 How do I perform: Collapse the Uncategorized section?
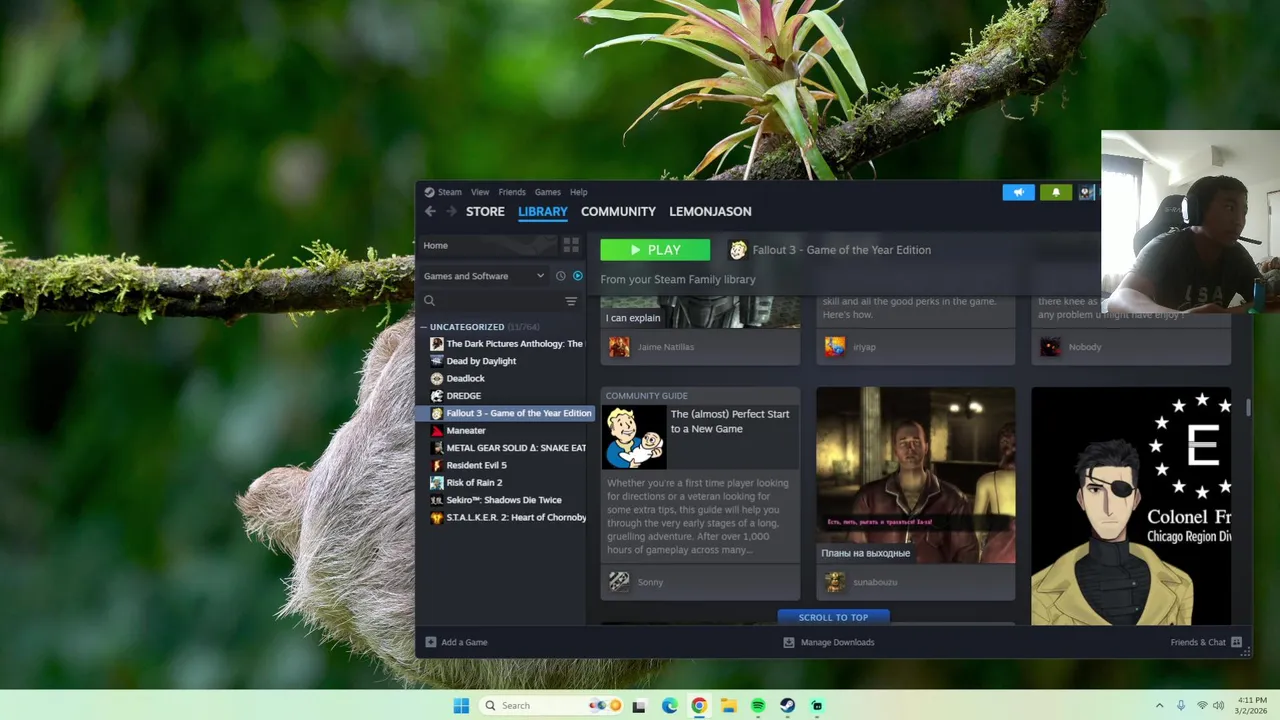pos(424,327)
